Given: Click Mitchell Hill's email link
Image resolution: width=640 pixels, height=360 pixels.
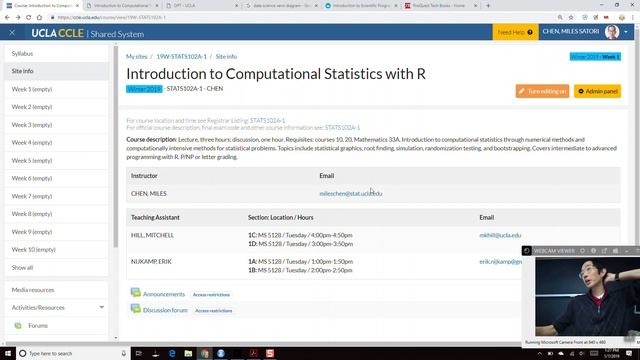Looking at the screenshot, I should 500,235.
